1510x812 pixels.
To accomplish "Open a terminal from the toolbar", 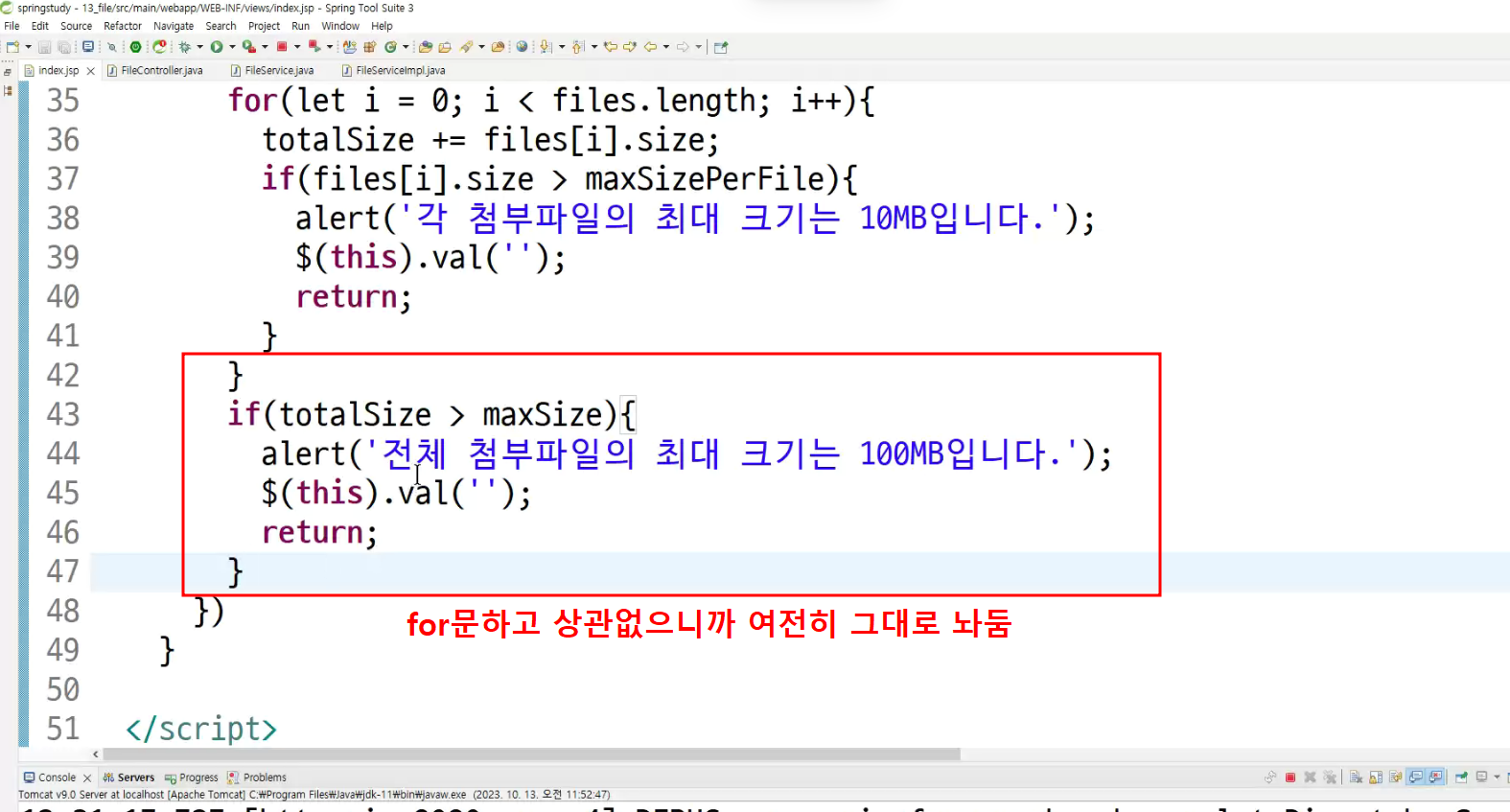I will tap(88, 47).
